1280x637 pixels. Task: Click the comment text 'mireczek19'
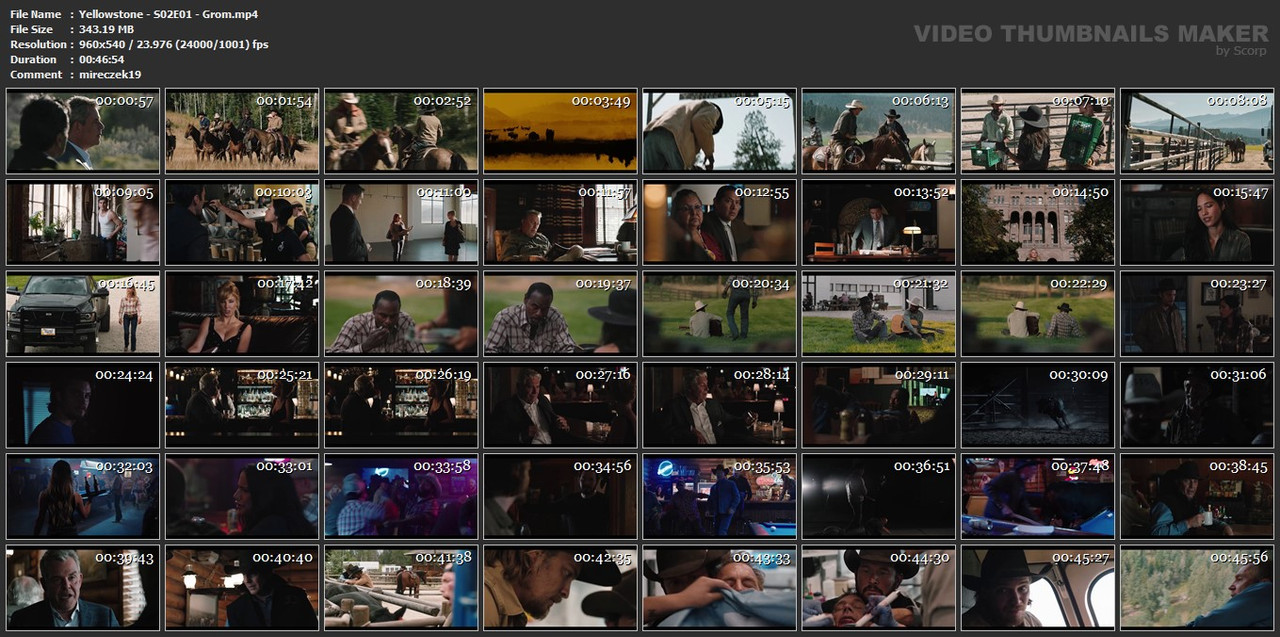pos(109,74)
